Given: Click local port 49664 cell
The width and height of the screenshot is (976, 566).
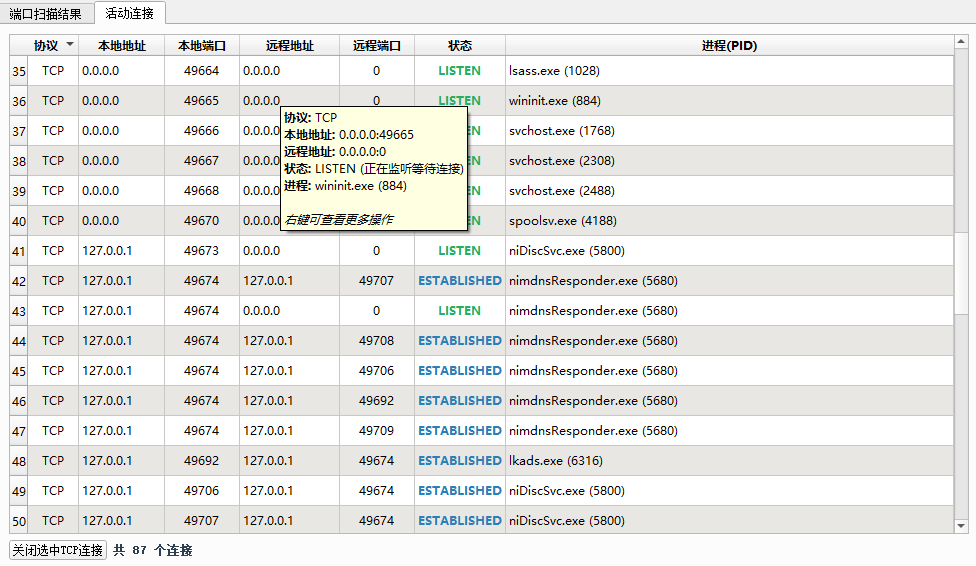Looking at the screenshot, I should [202, 71].
